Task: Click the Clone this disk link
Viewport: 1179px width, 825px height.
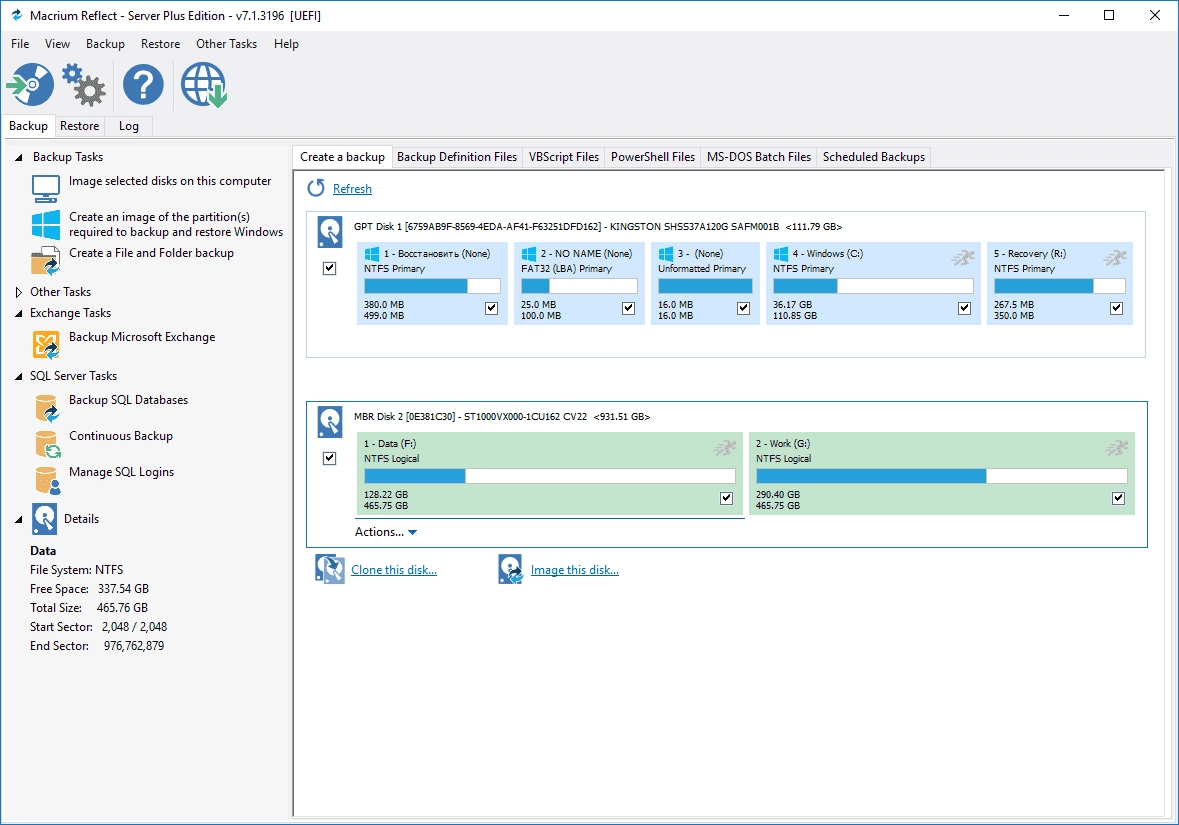Action: click(394, 570)
